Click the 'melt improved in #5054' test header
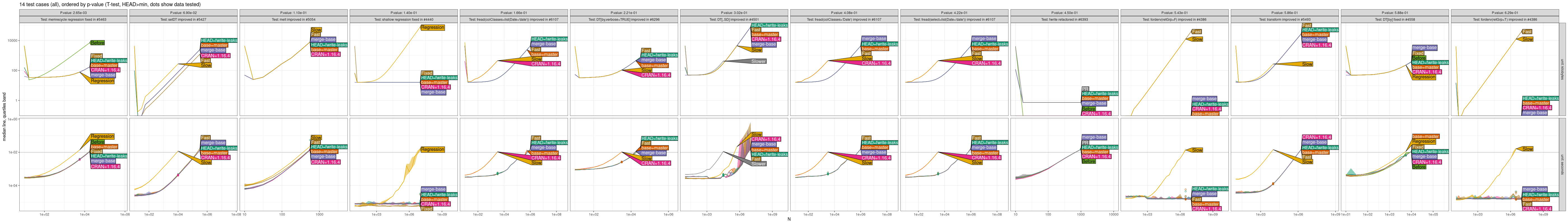The width and height of the screenshot is (1568, 224). click(x=293, y=20)
